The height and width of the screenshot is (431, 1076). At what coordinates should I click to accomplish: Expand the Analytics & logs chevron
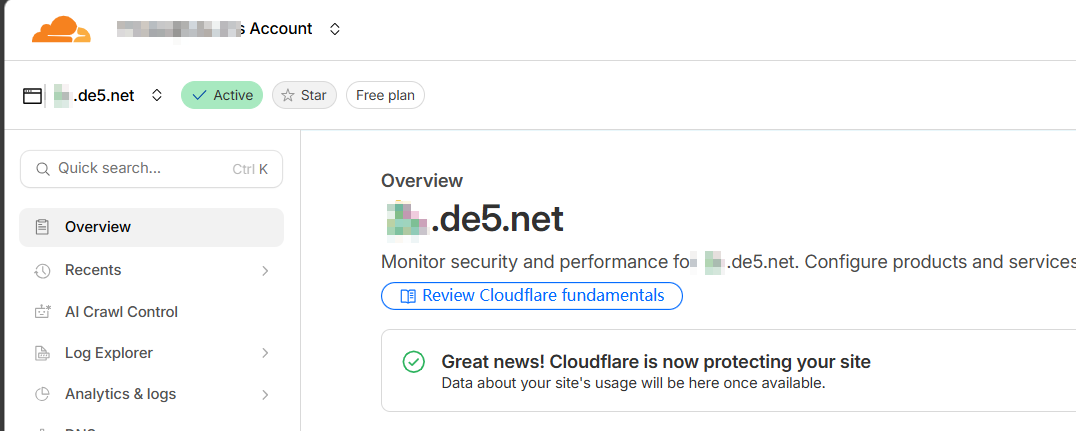pos(265,394)
